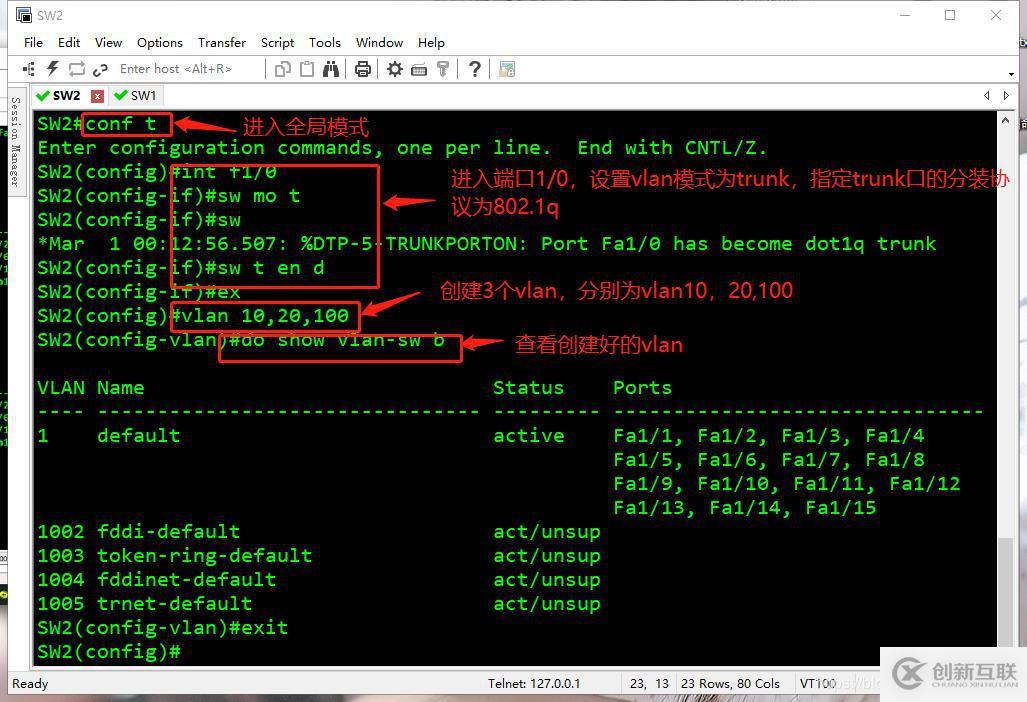The image size is (1027, 702).
Task: Click the Status column header
Action: 528,388
